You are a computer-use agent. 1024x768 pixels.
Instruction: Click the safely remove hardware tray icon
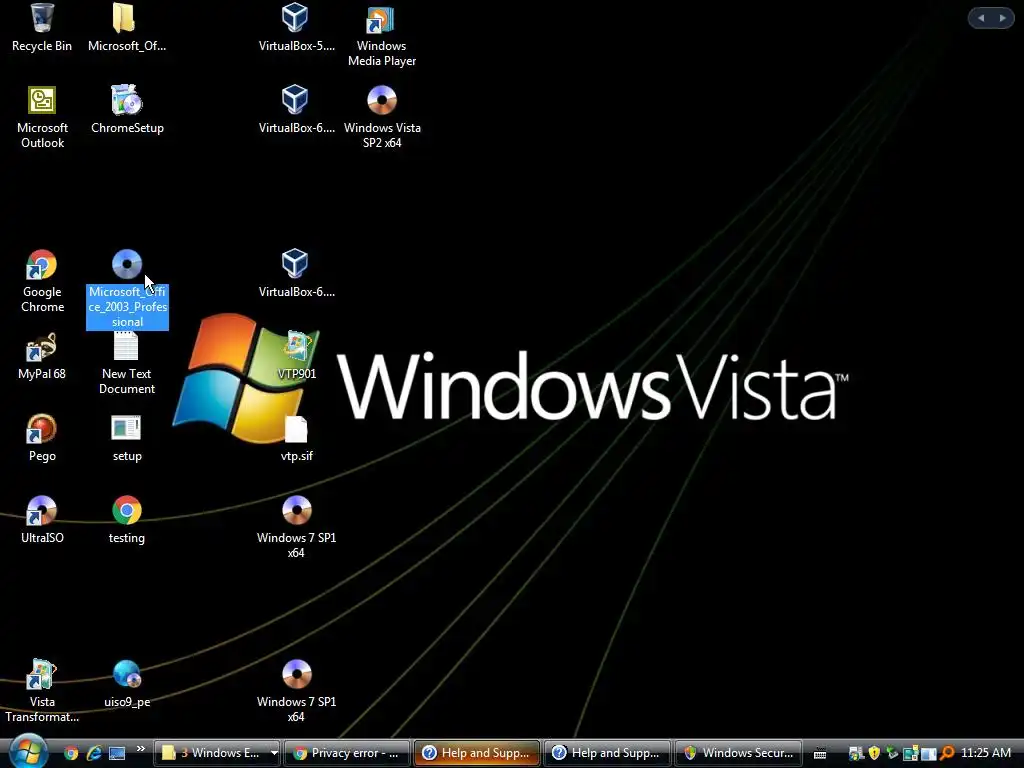(891, 753)
